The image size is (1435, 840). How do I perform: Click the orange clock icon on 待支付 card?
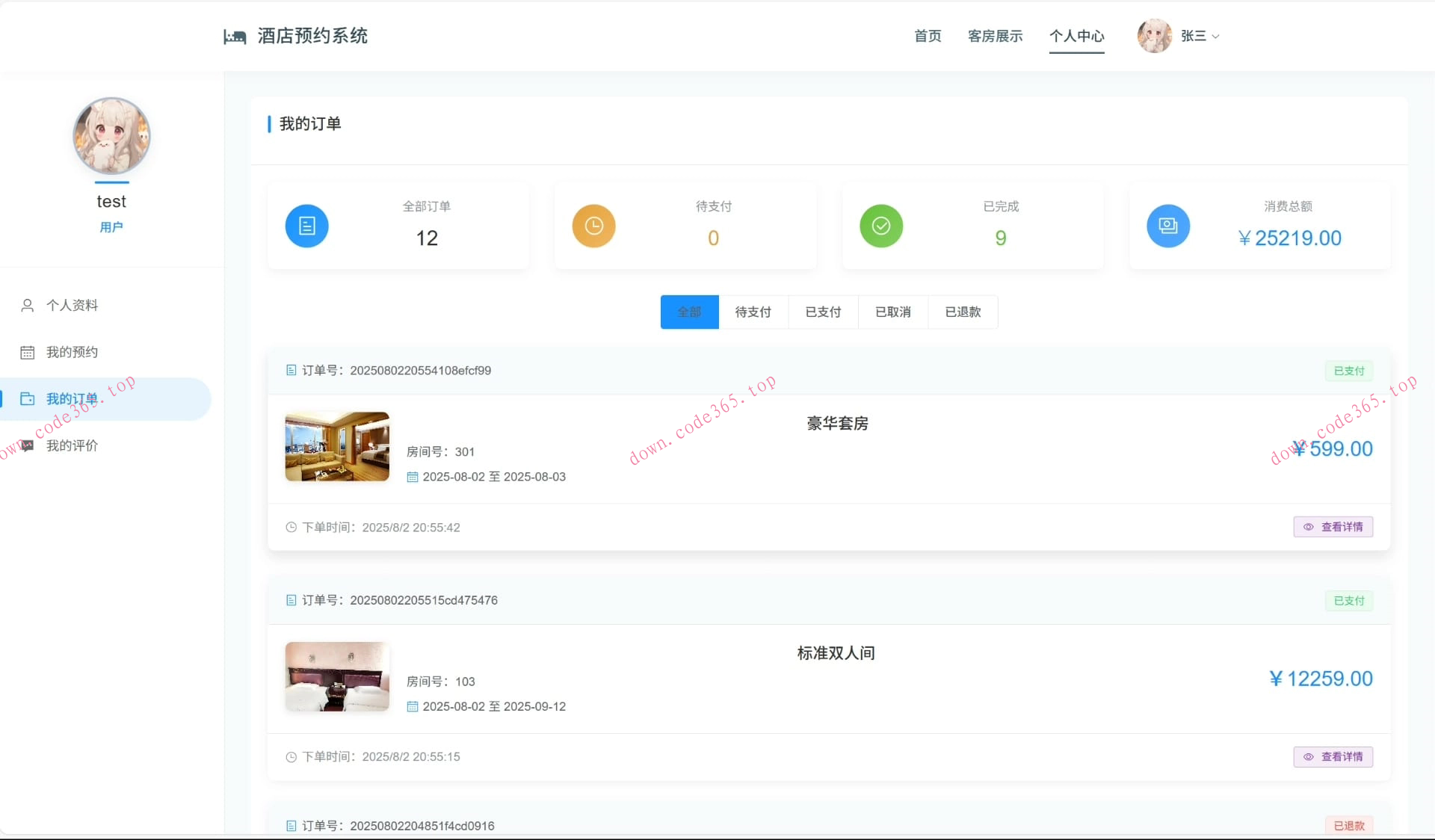pos(593,226)
